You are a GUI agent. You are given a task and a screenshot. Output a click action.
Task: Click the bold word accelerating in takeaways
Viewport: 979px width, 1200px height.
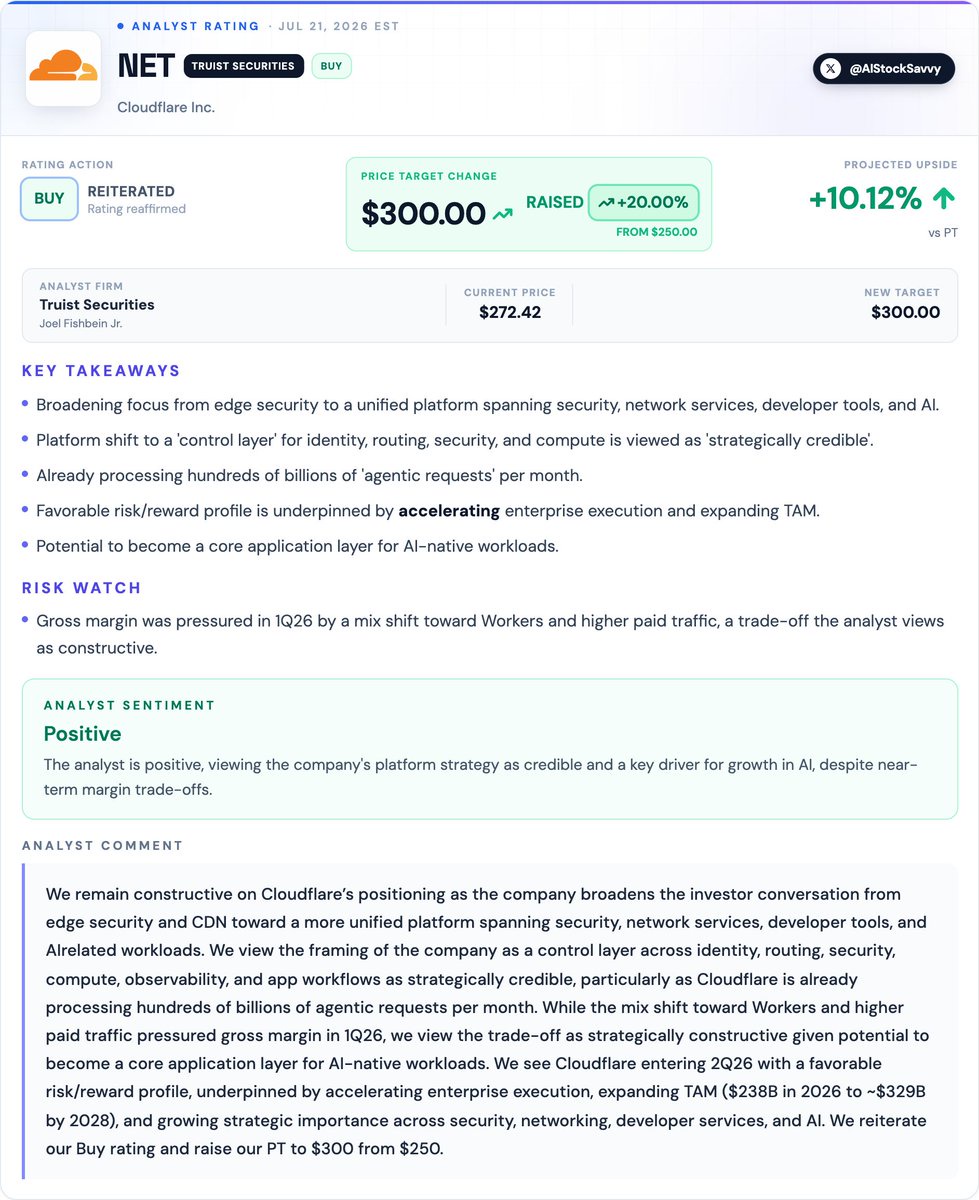pos(449,511)
